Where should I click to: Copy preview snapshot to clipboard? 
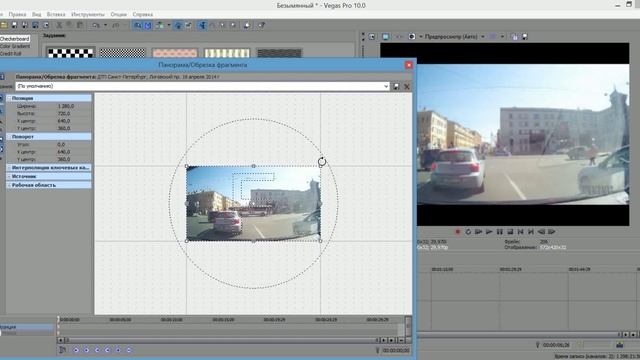point(515,37)
